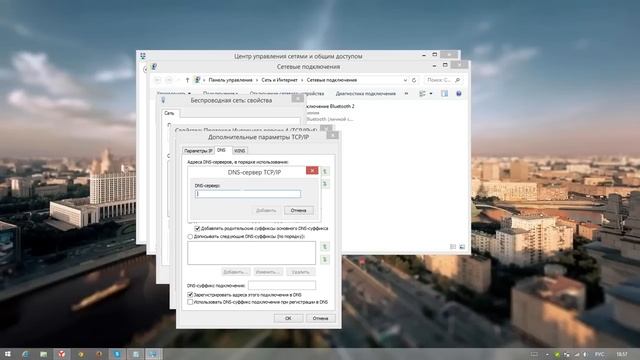Go up one level with the up arrow
The image size is (640, 360).
pyautogui.click(x=187, y=80)
